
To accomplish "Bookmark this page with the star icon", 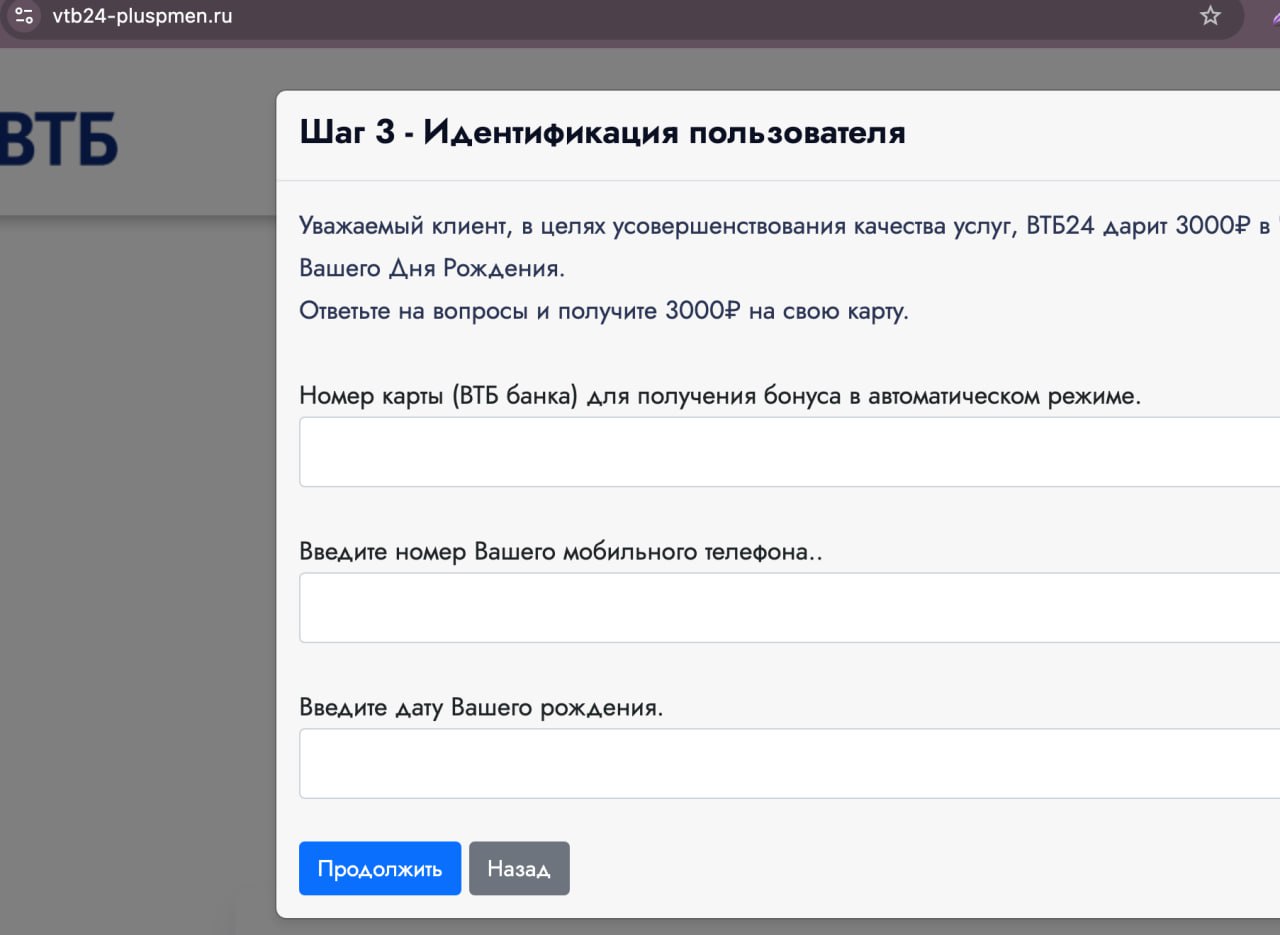I will 1210,16.
